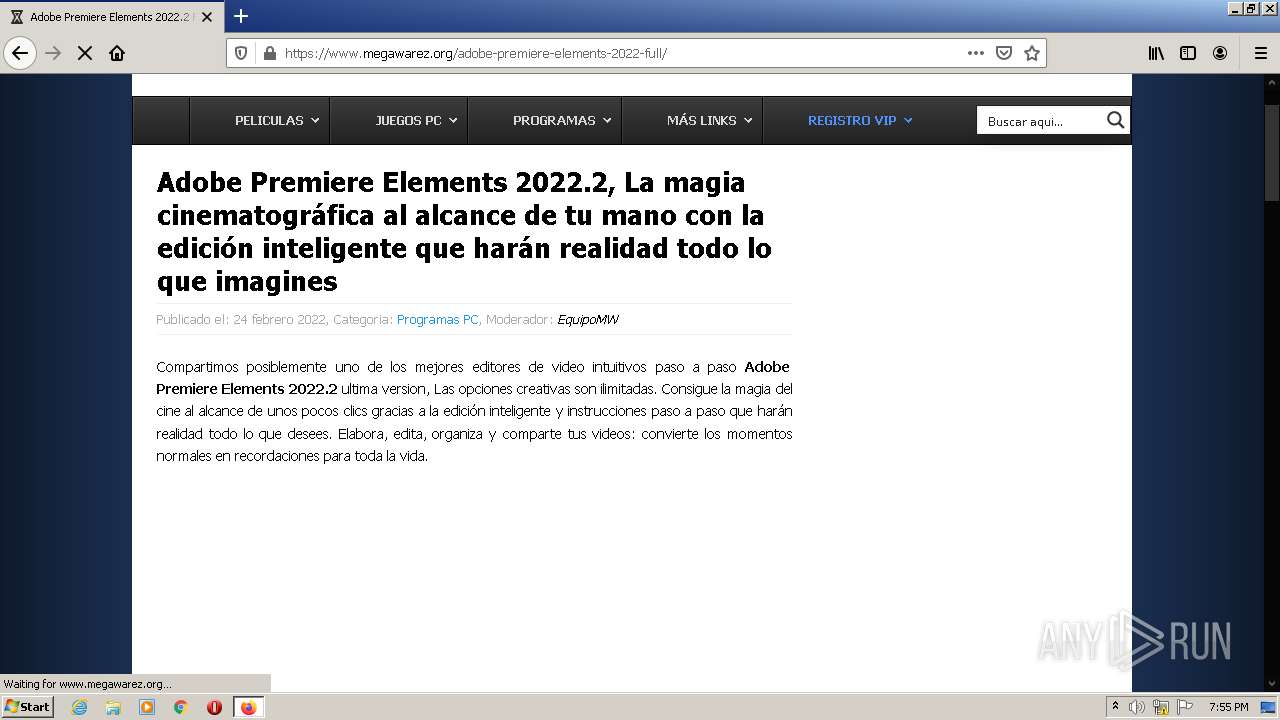
Task: Open tracking protection shield info
Action: (241, 53)
